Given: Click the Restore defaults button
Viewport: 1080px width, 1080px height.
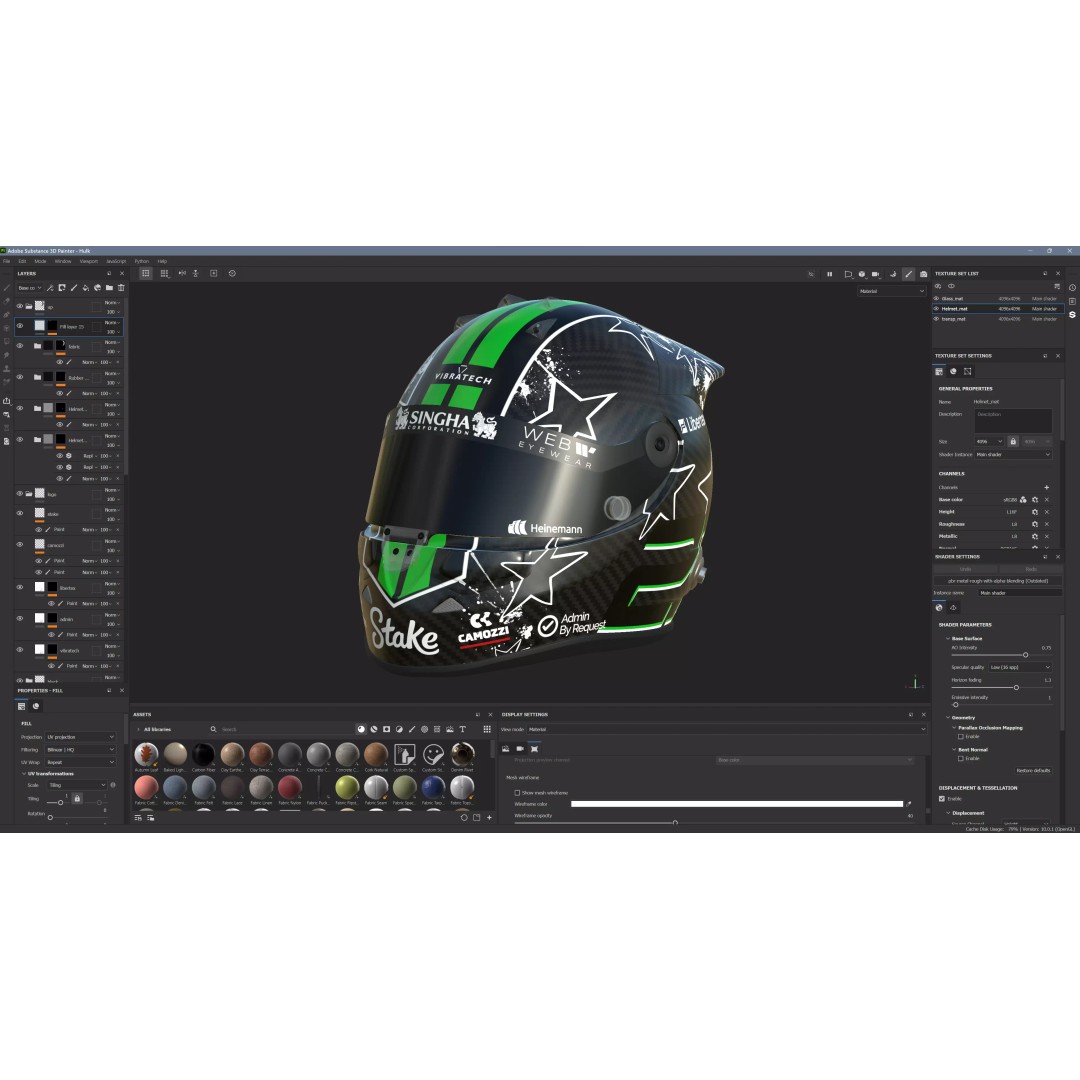Looking at the screenshot, I should pos(1032,771).
